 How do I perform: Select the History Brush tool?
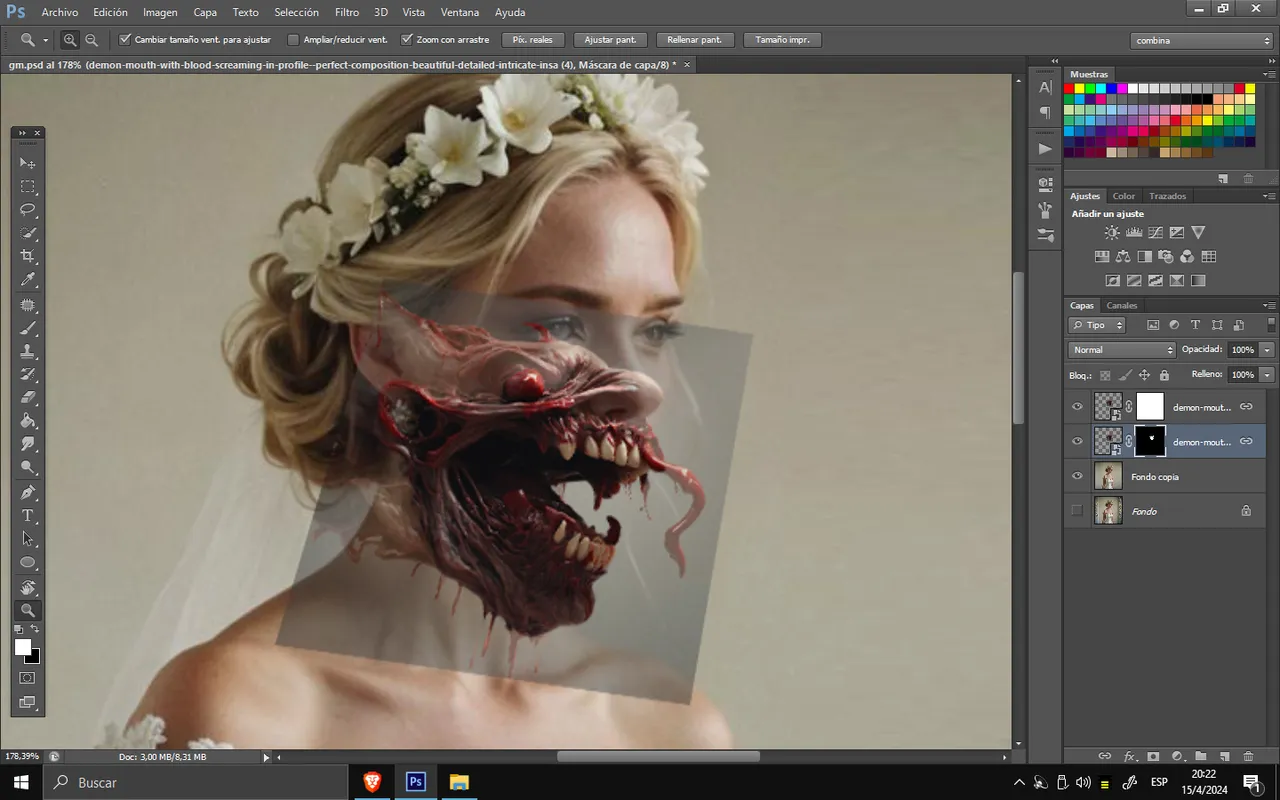pyautogui.click(x=28, y=375)
